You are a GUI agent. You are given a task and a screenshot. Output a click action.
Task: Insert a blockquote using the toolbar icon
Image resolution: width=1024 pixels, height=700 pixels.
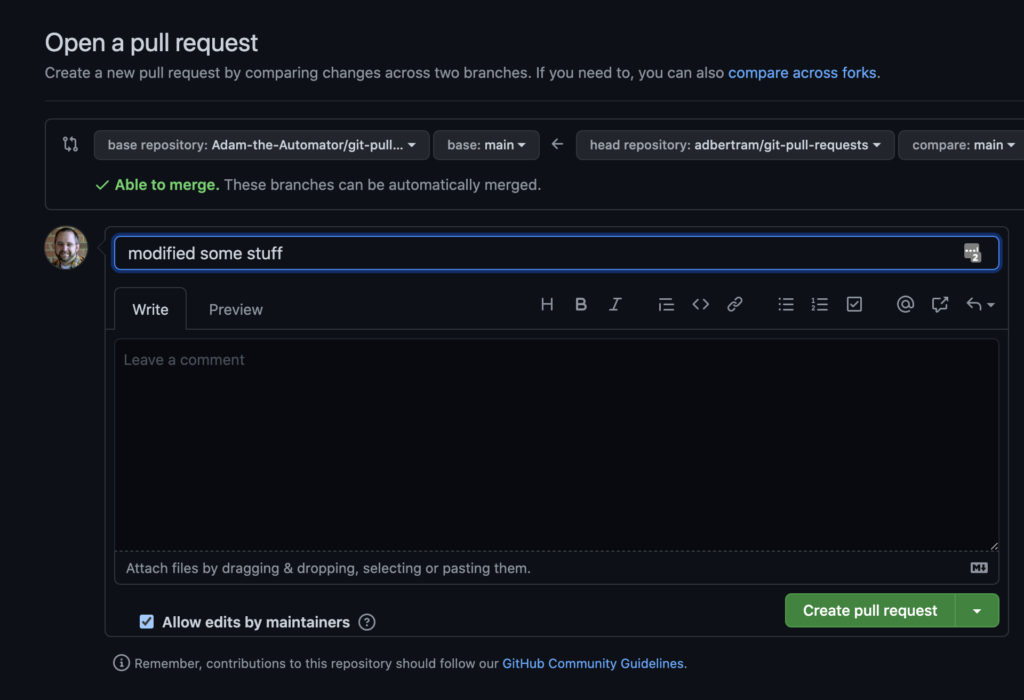click(x=666, y=304)
